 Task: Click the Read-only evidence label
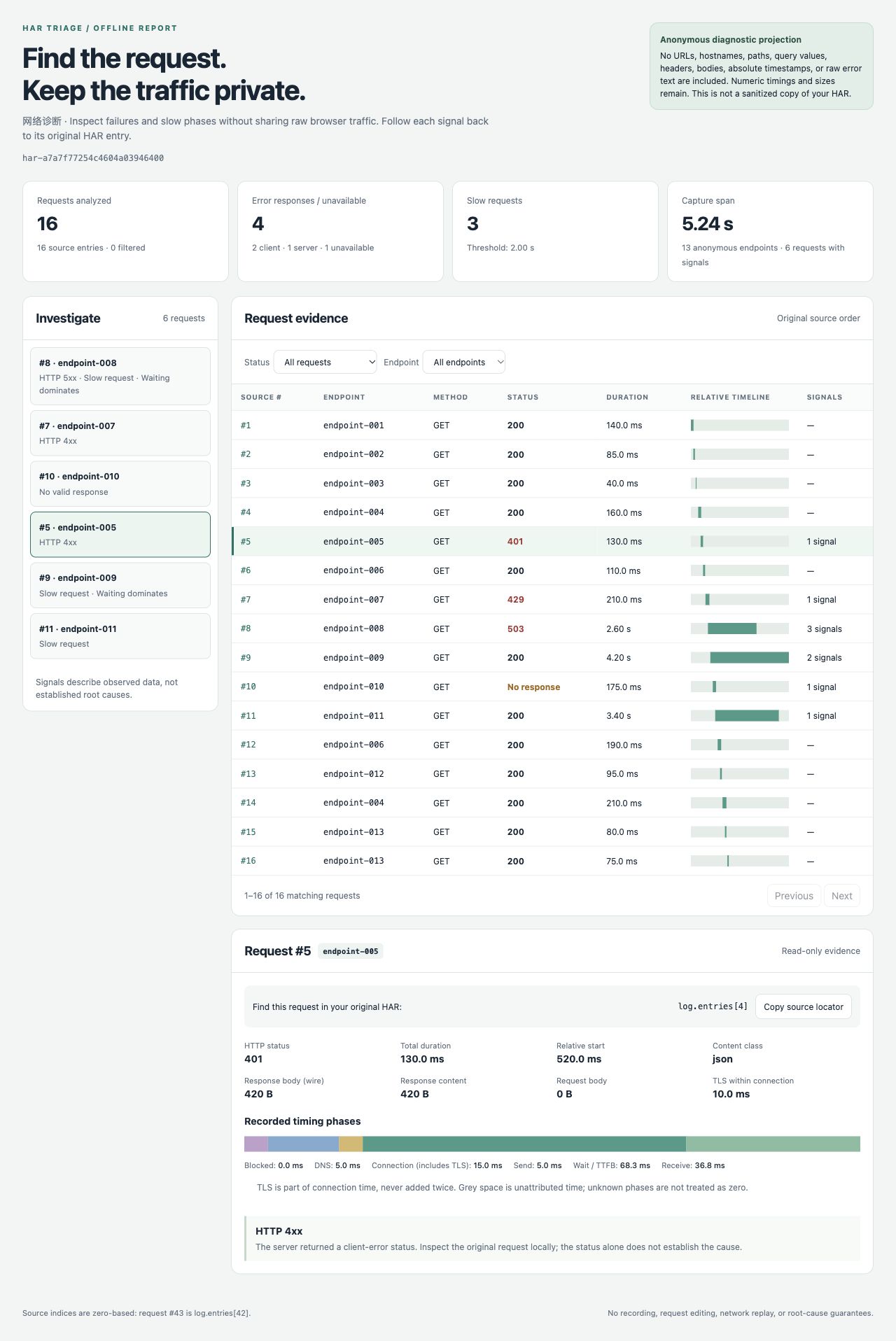(820, 951)
